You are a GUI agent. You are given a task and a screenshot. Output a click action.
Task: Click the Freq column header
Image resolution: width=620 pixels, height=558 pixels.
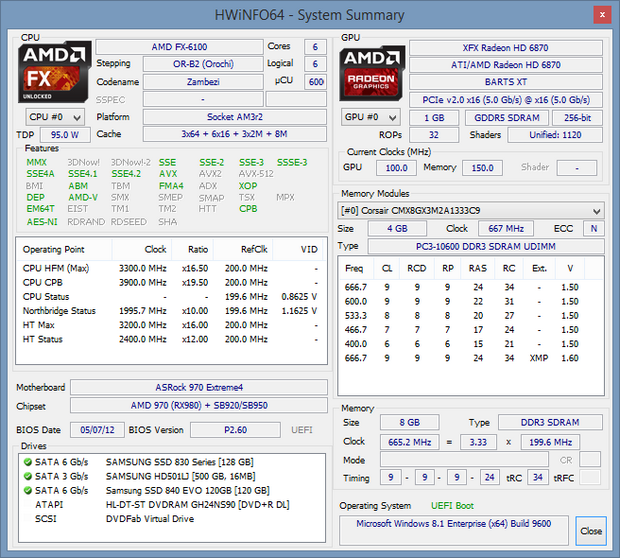(x=356, y=269)
